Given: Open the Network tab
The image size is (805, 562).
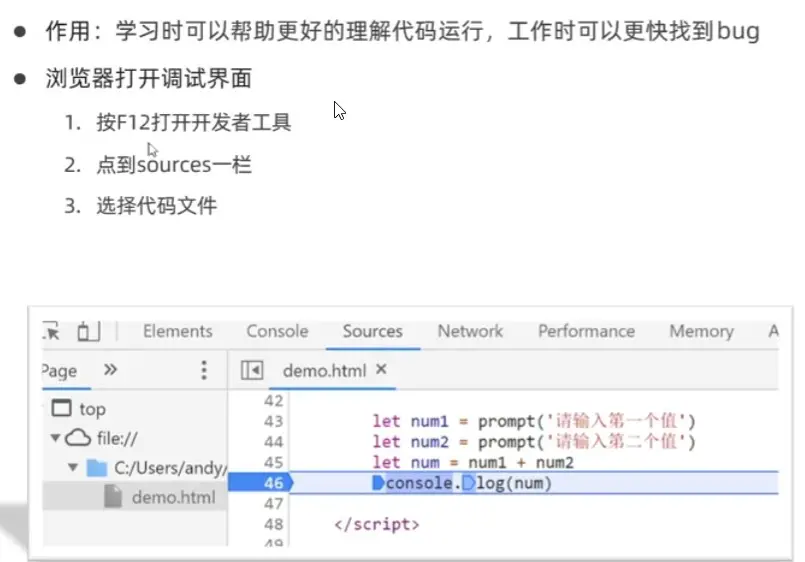Looking at the screenshot, I should tap(470, 331).
